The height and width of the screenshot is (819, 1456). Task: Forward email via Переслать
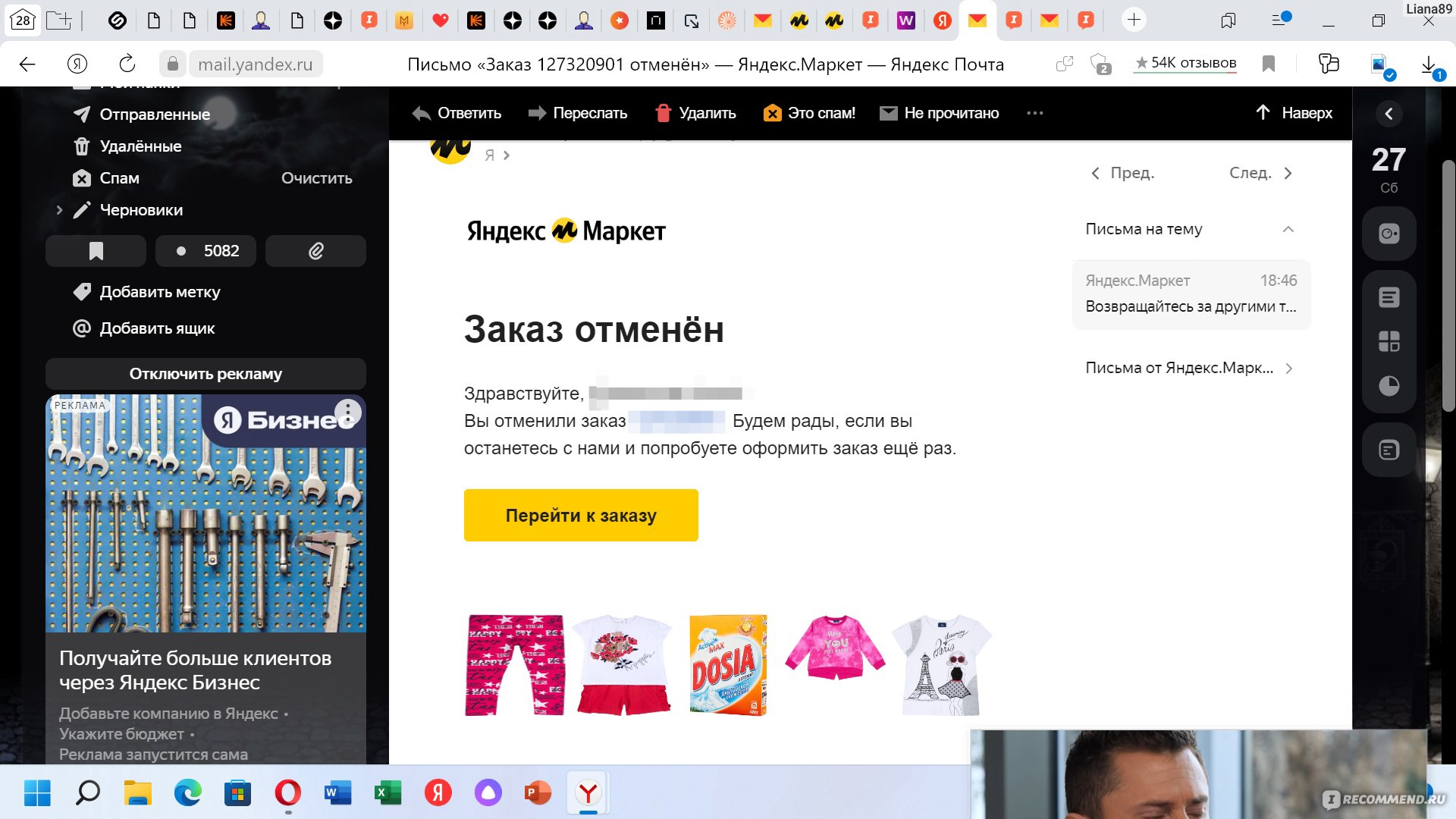(x=578, y=113)
